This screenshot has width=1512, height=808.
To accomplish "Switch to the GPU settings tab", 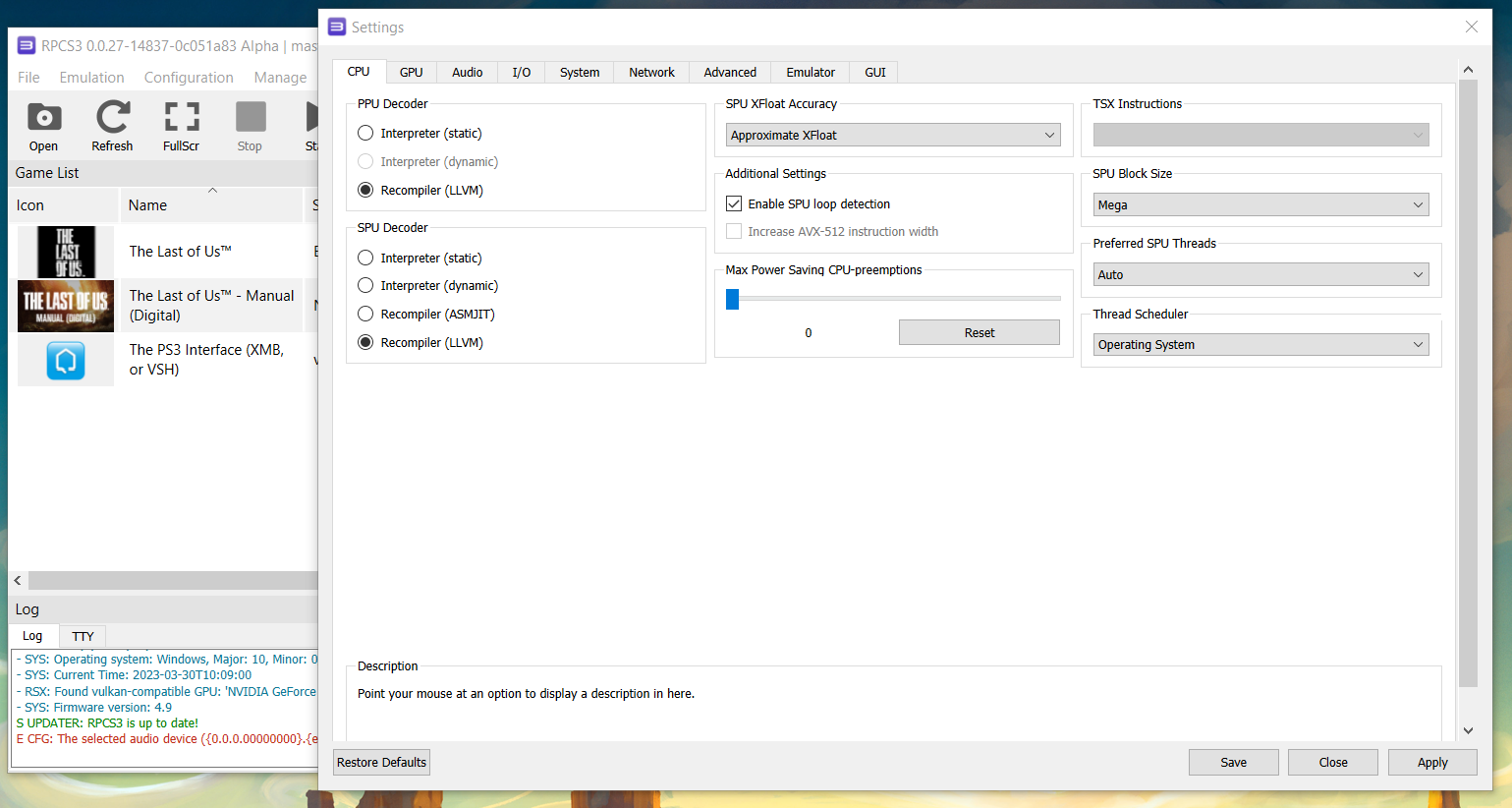I will tap(411, 73).
